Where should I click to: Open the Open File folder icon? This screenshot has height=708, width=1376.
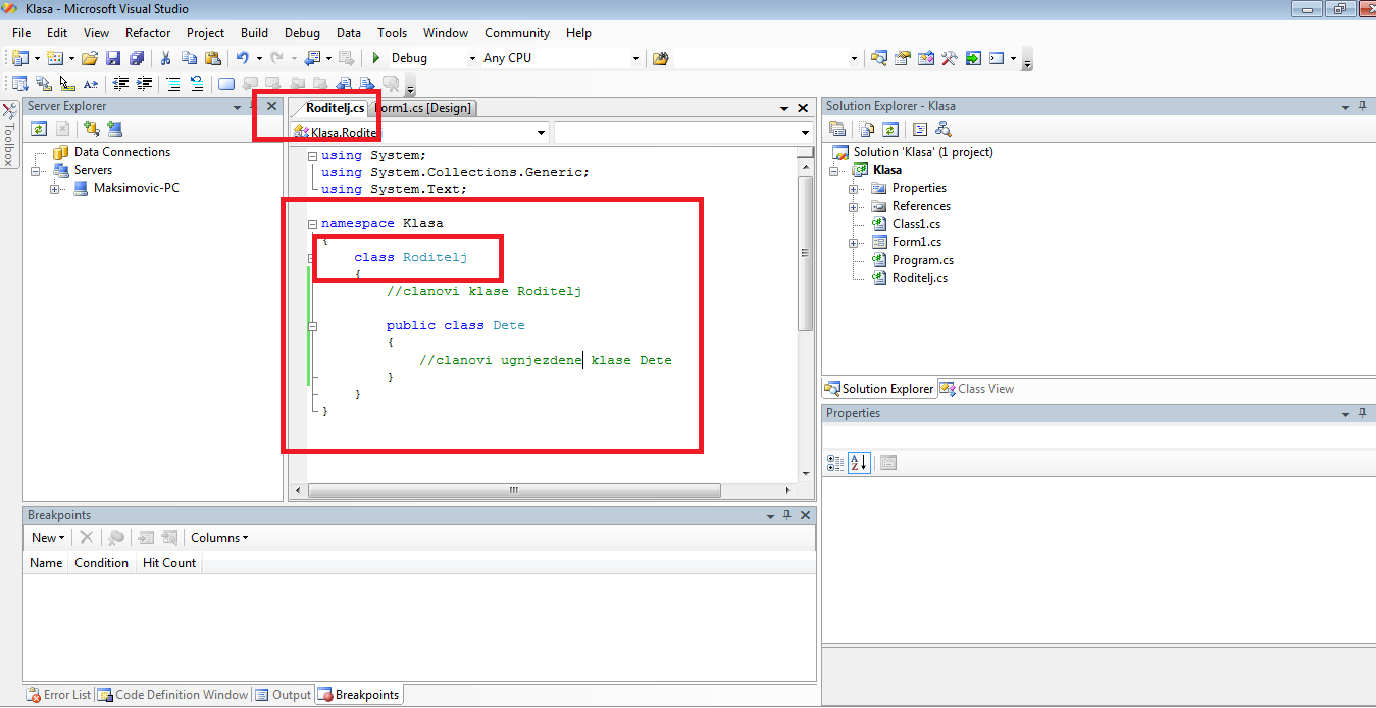pyautogui.click(x=90, y=58)
